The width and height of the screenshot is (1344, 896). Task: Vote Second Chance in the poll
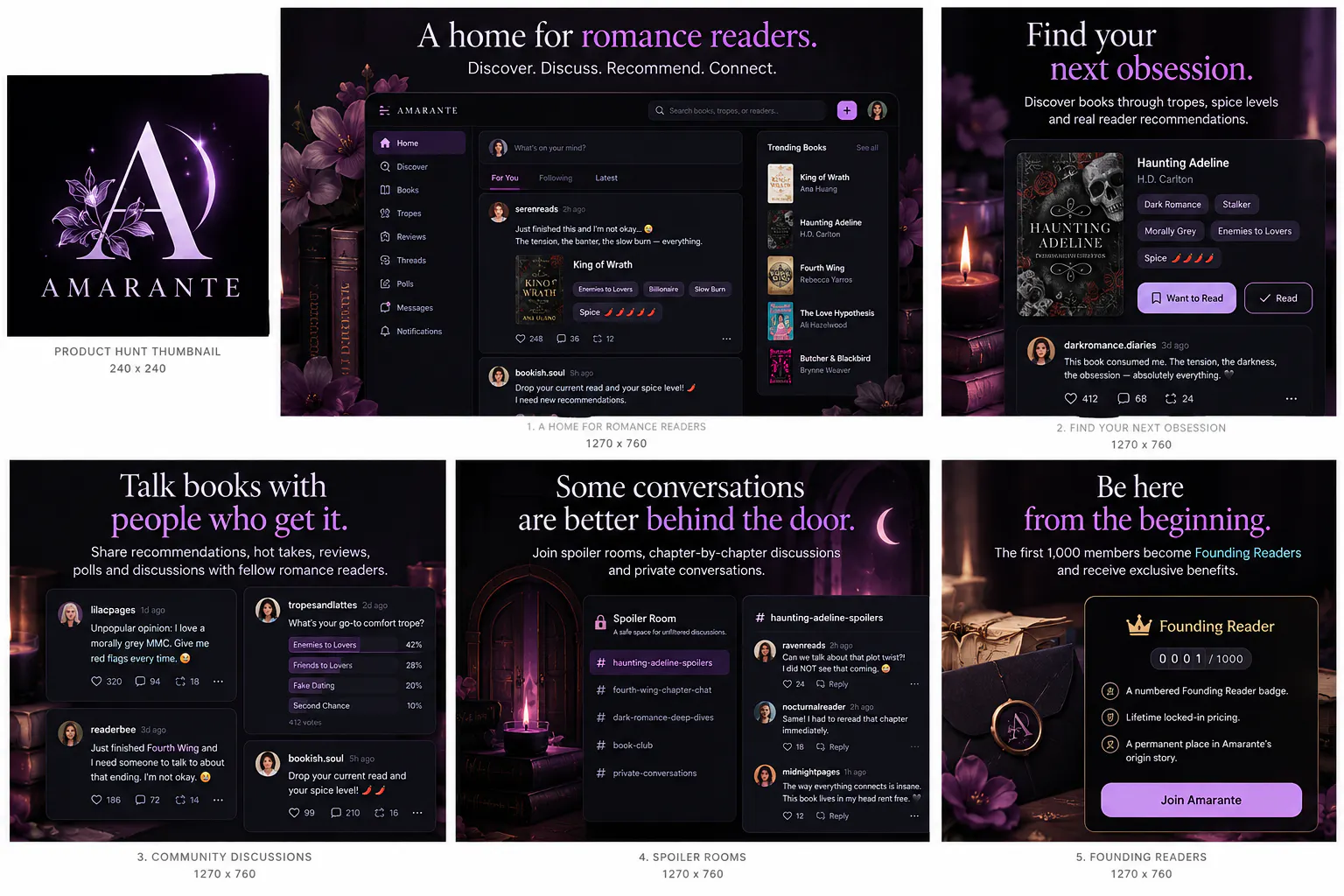(x=357, y=706)
